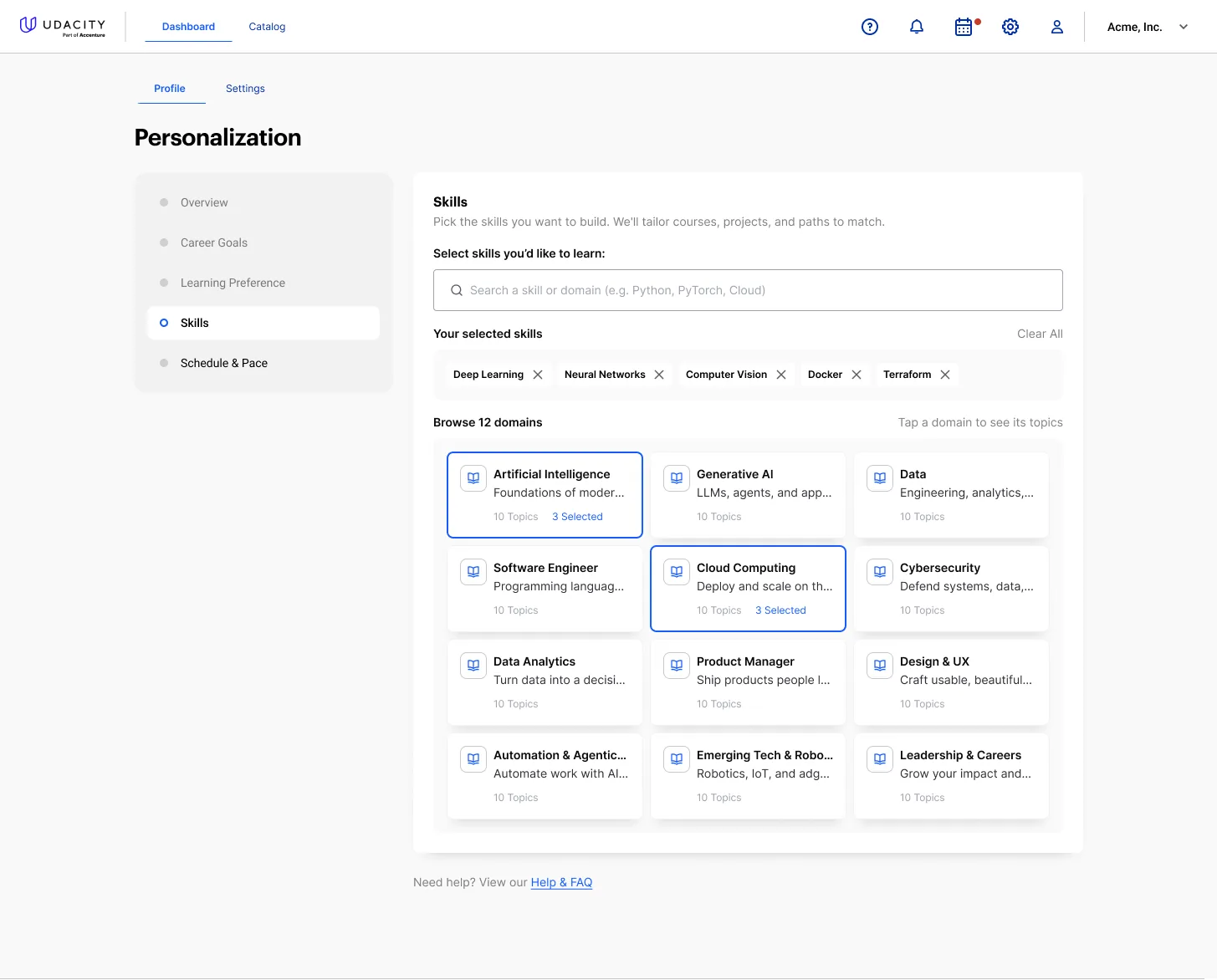The height and width of the screenshot is (980, 1217).
Task: Click the search magnifier icon in skill field
Action: [457, 290]
